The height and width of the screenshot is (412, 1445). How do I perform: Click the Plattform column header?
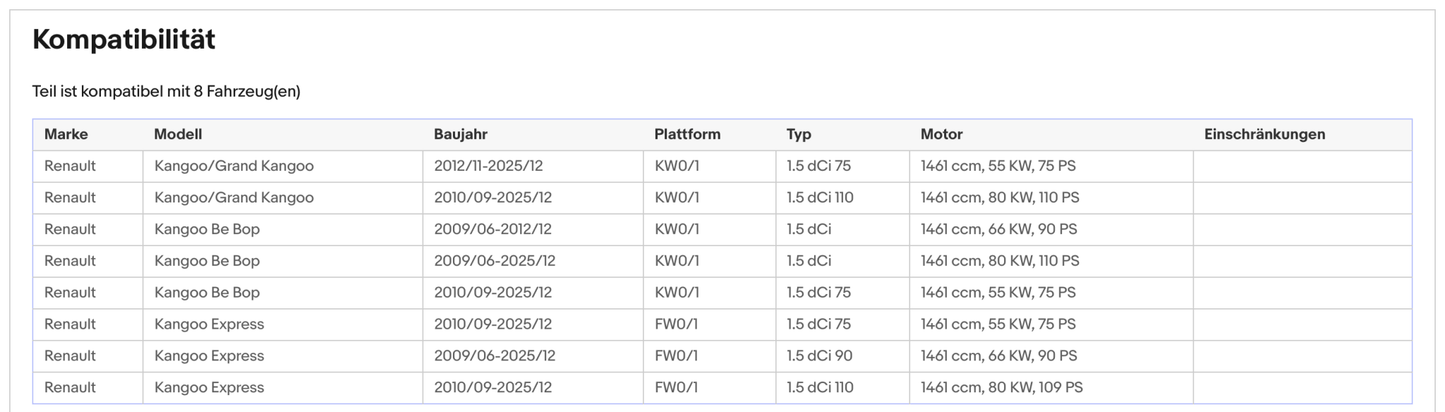(x=687, y=134)
